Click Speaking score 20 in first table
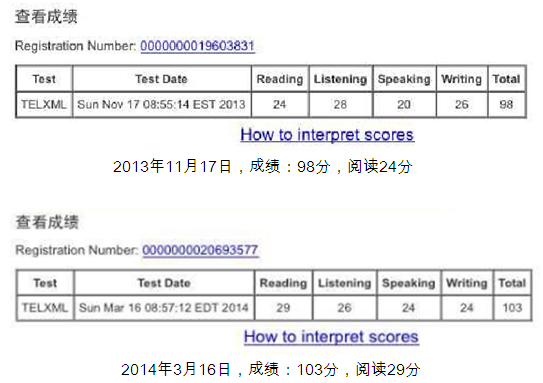Image resolution: width=543 pixels, height=383 pixels. pyautogui.click(x=404, y=105)
